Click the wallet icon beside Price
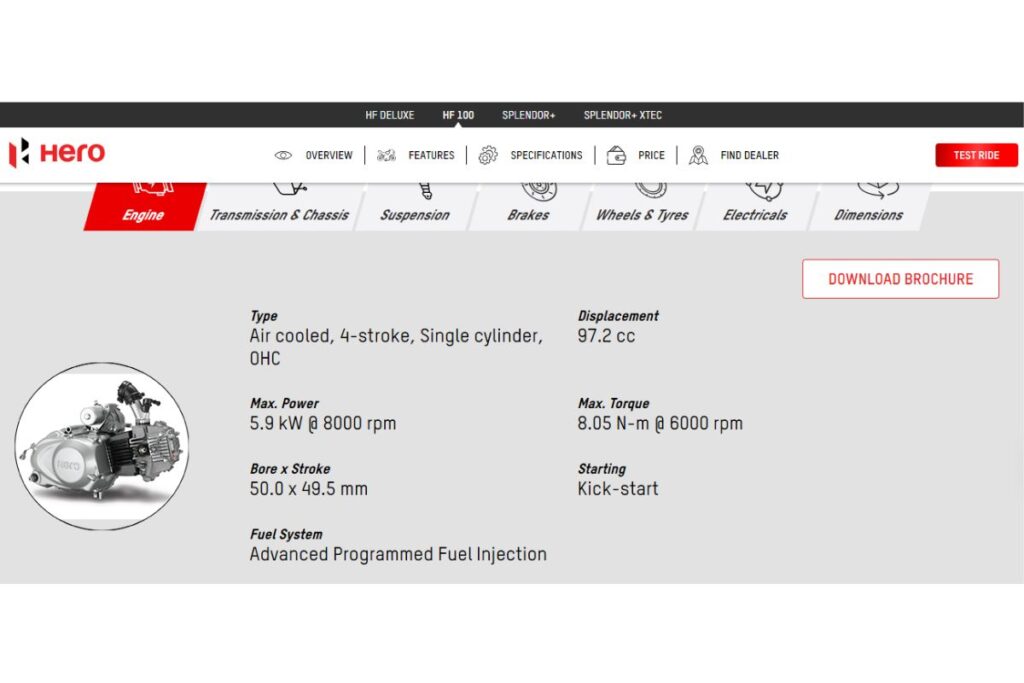1024x683 pixels. tap(616, 155)
